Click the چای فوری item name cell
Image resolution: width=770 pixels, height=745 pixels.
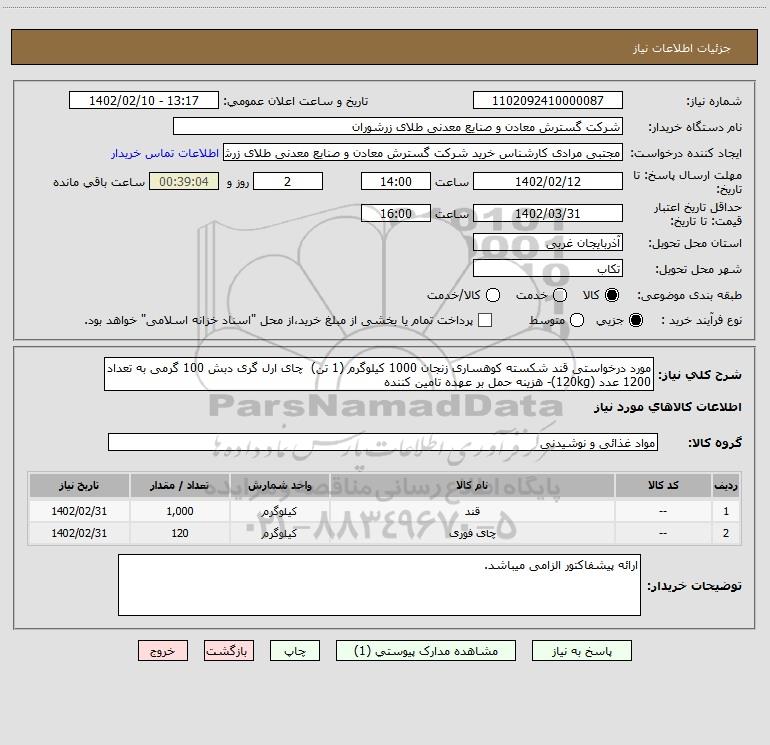472,533
